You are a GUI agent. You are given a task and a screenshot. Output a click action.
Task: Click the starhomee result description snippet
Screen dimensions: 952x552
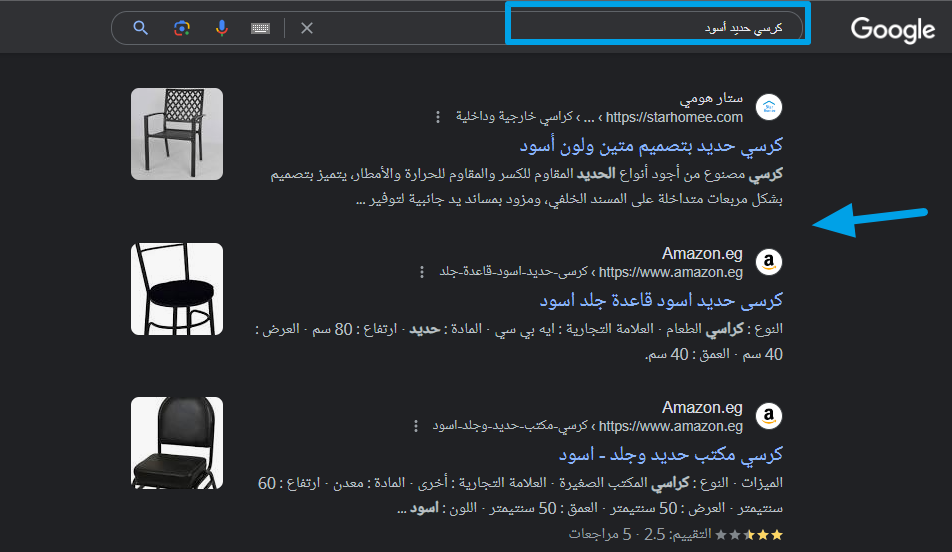[526, 186]
